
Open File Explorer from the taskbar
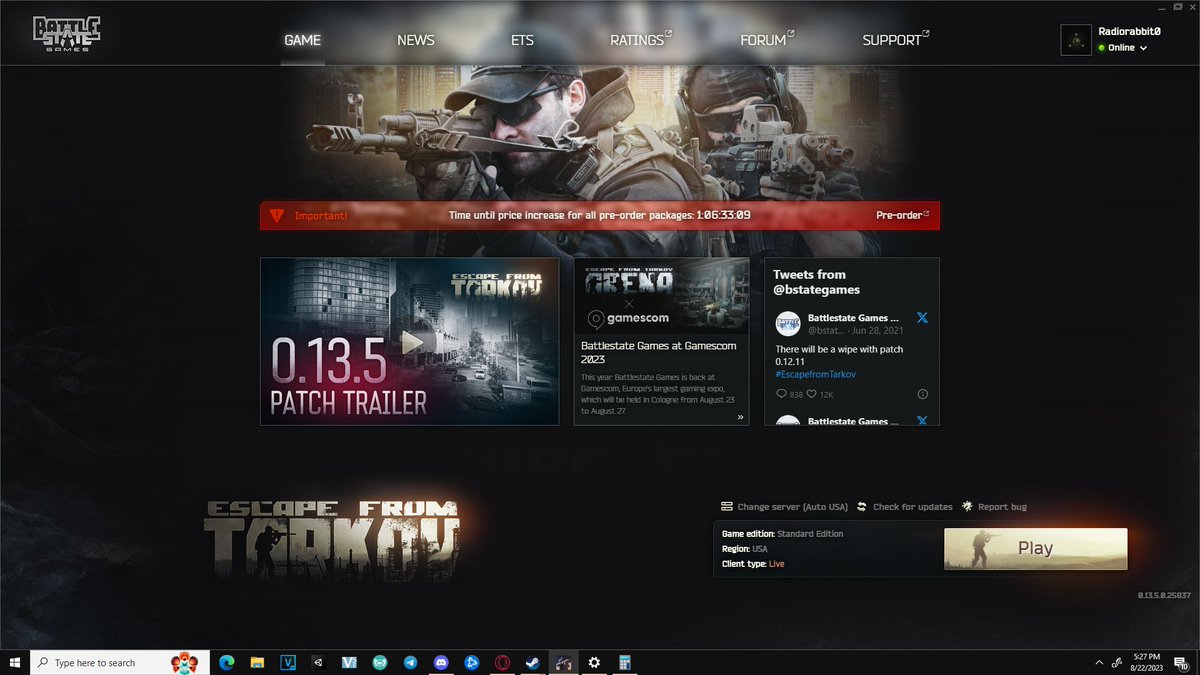[257, 662]
